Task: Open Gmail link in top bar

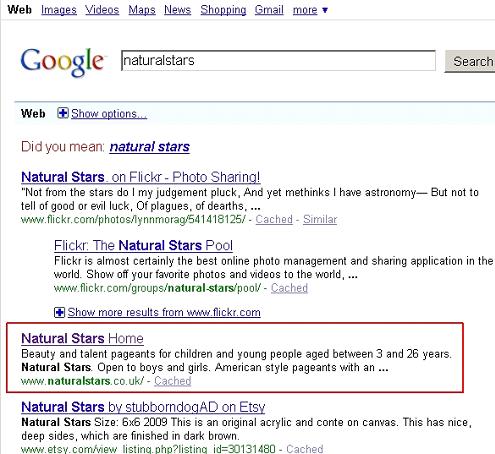Action: (x=269, y=10)
